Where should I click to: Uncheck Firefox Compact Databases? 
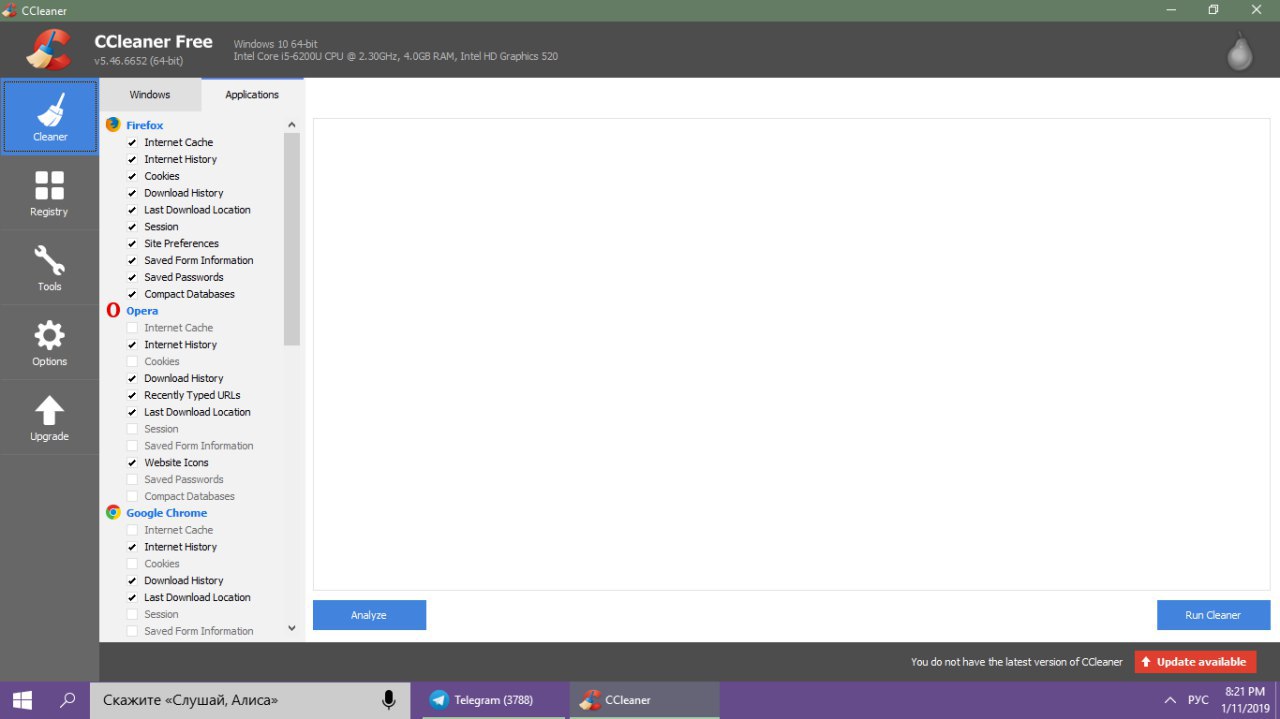132,294
